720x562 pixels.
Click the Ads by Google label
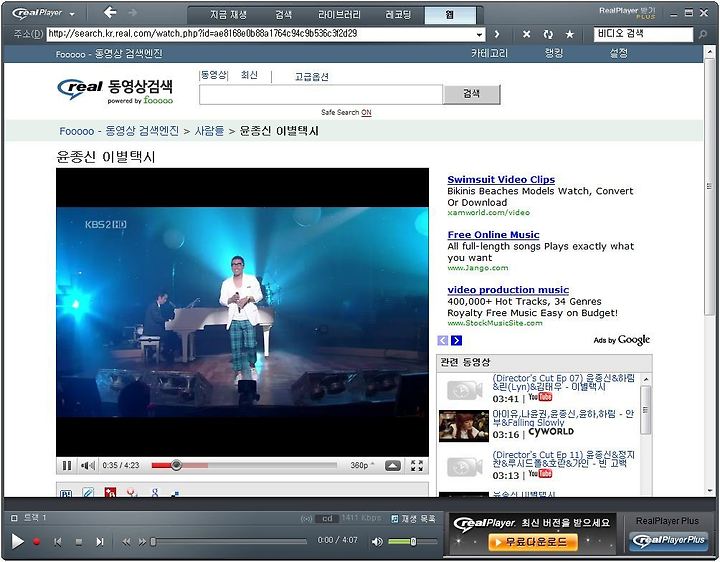tap(622, 340)
